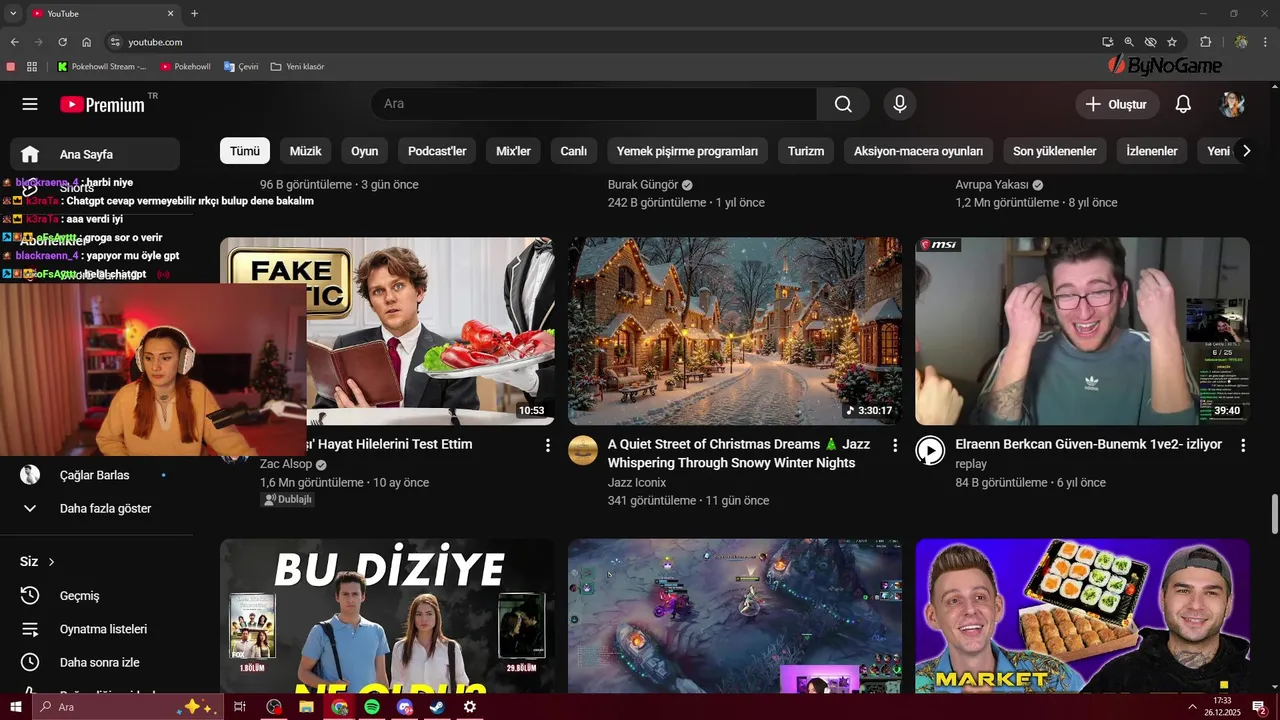Start voice search with the microphone
Screen dimensions: 1280x720
click(900, 104)
